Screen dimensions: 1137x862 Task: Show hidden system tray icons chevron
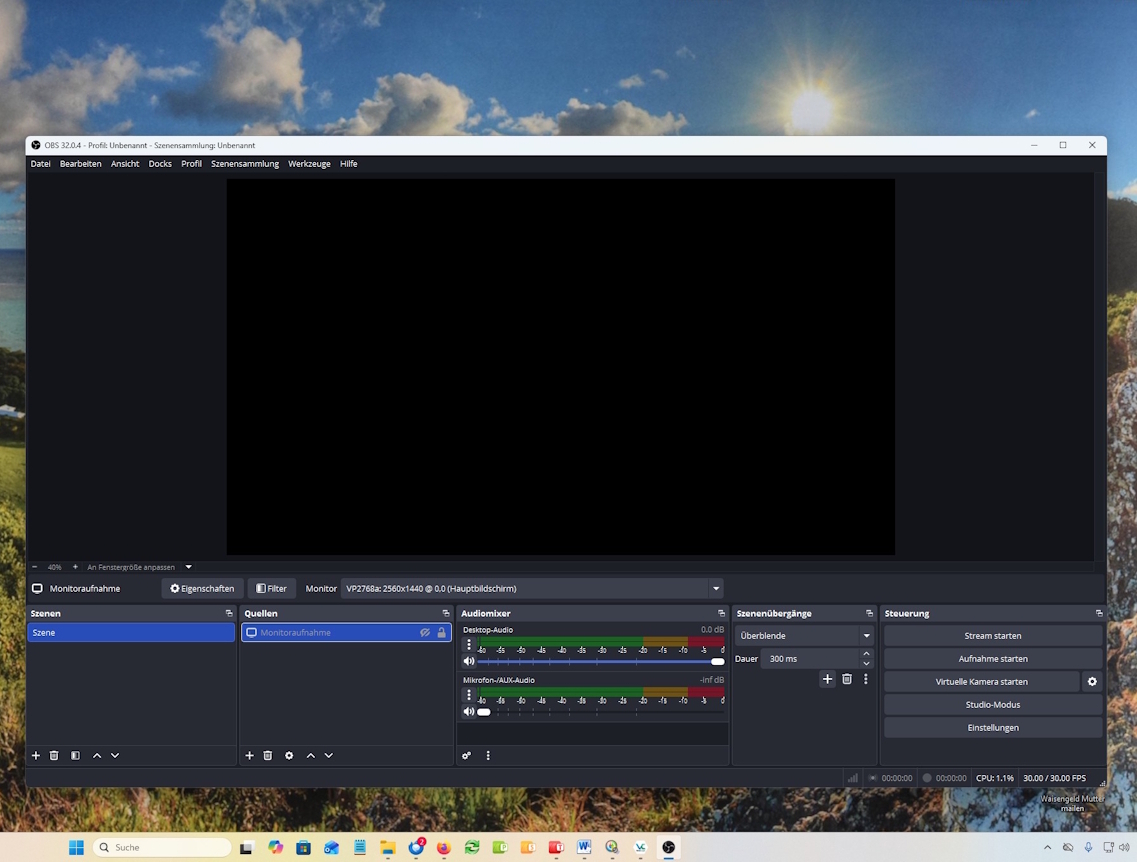click(x=1047, y=847)
